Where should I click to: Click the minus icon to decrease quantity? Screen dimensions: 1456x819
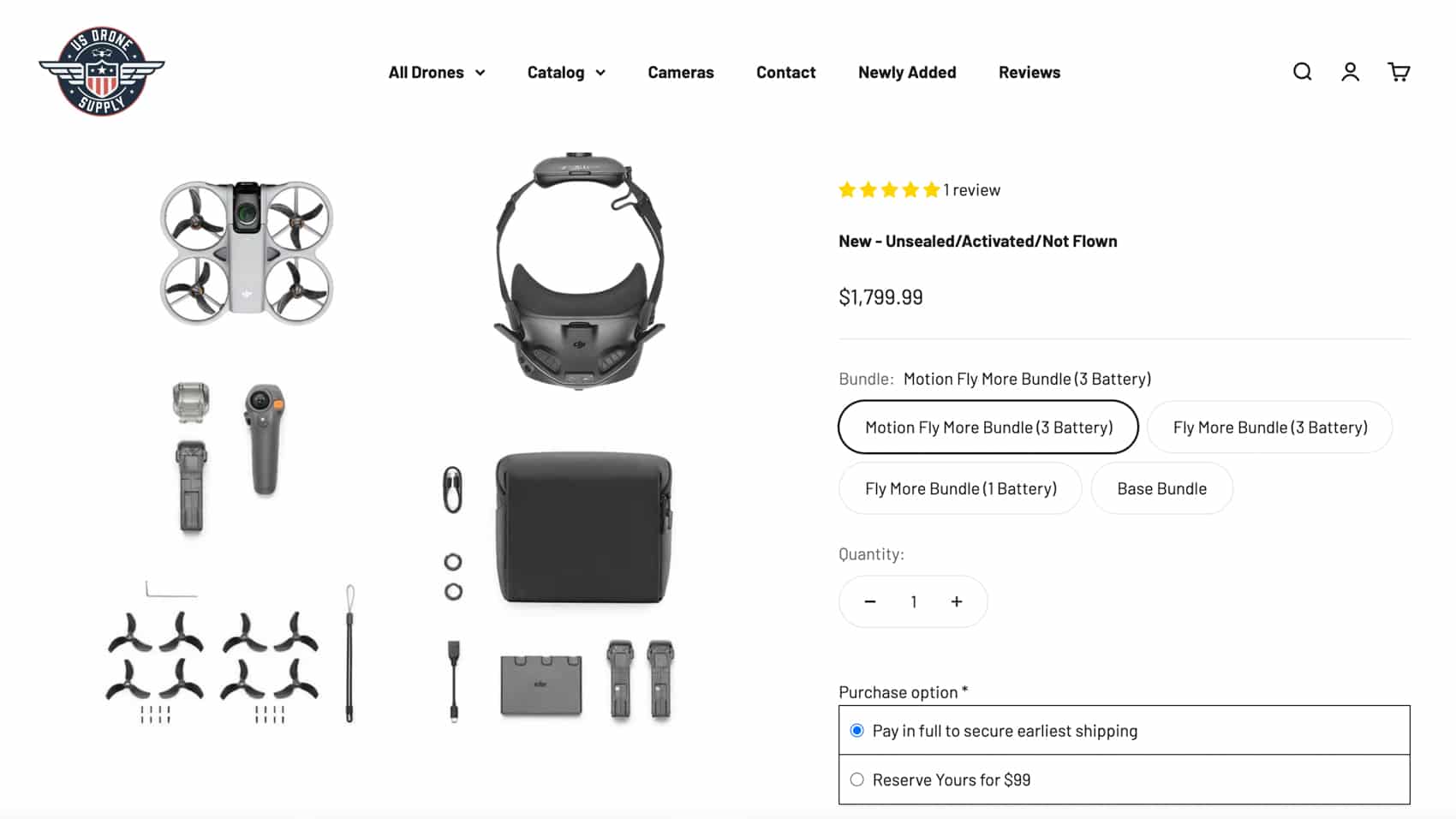tap(869, 601)
